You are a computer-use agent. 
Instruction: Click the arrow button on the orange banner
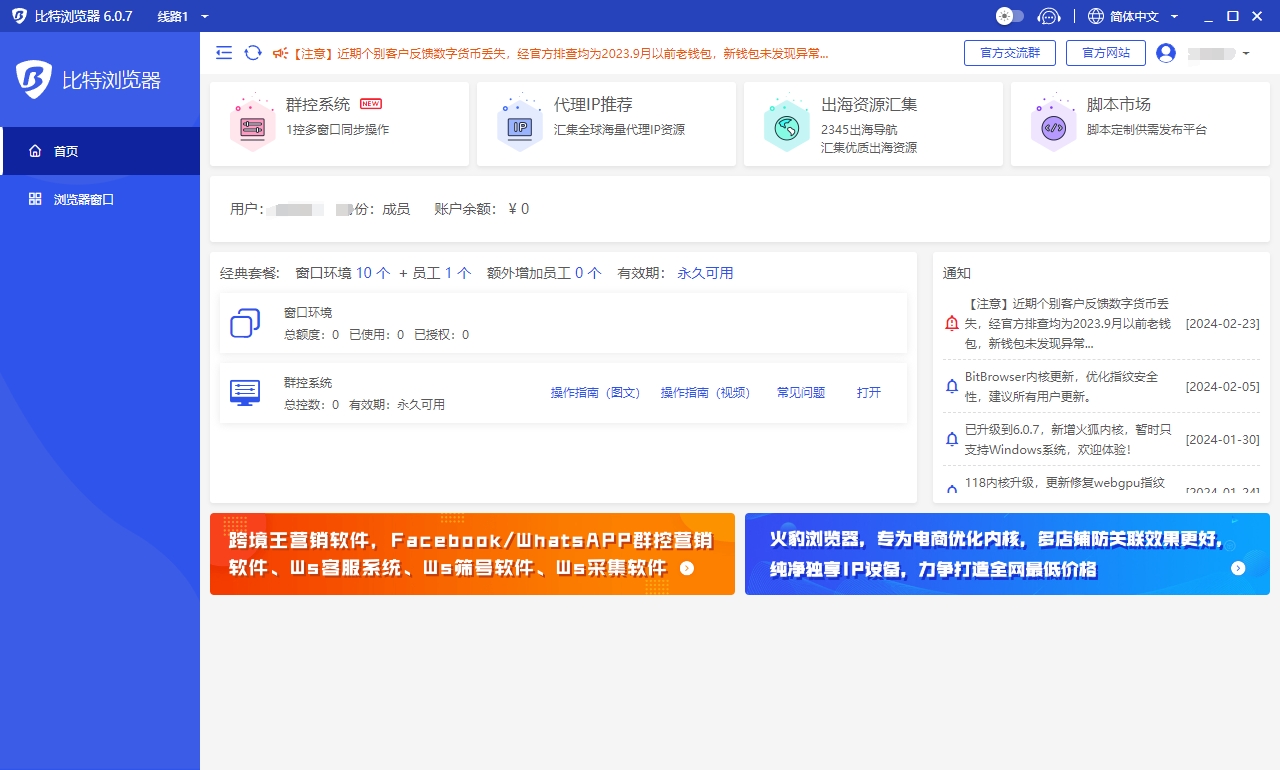tap(687, 568)
